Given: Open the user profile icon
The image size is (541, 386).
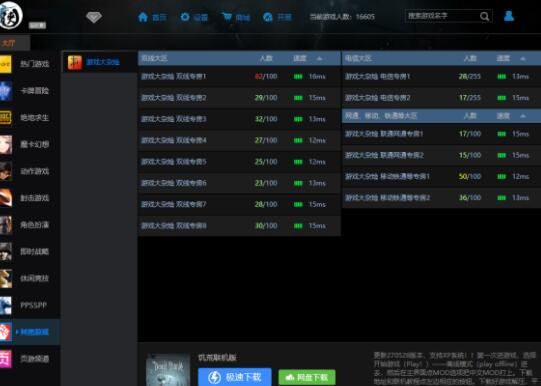Looking at the screenshot, I should tap(509, 16).
